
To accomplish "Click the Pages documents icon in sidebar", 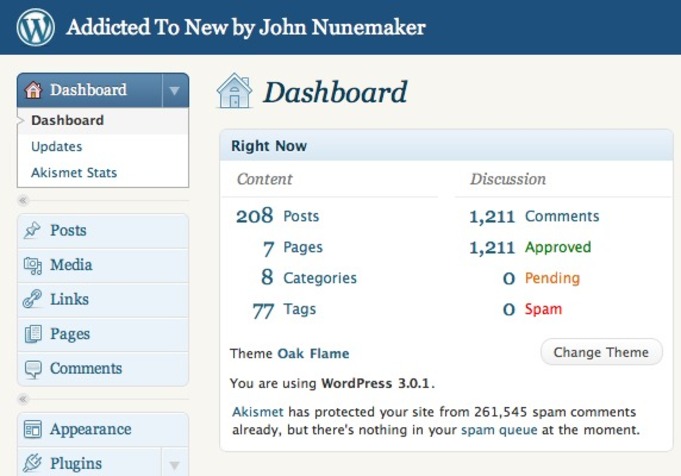I will click(x=33, y=334).
